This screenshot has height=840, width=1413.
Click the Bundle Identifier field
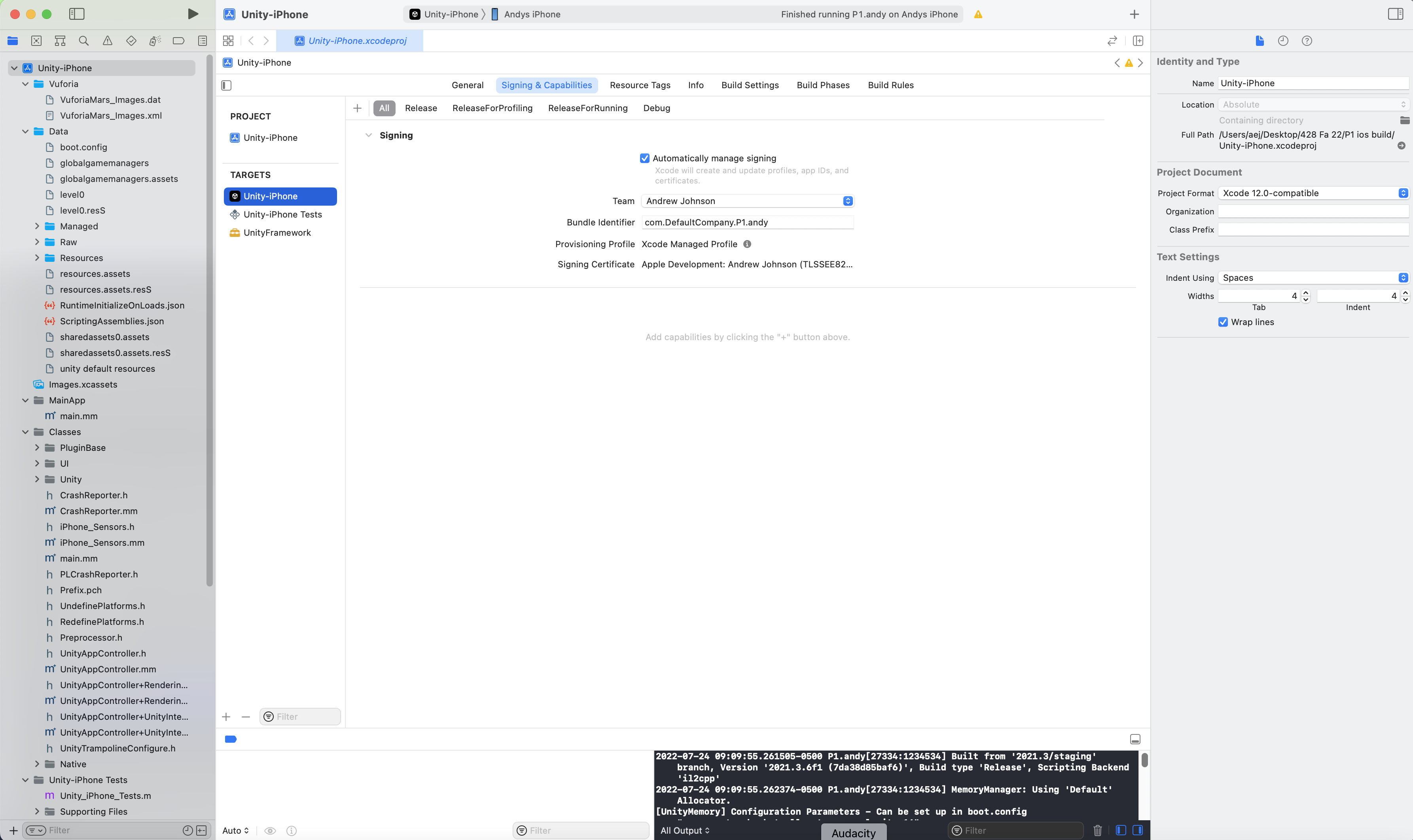coord(747,222)
